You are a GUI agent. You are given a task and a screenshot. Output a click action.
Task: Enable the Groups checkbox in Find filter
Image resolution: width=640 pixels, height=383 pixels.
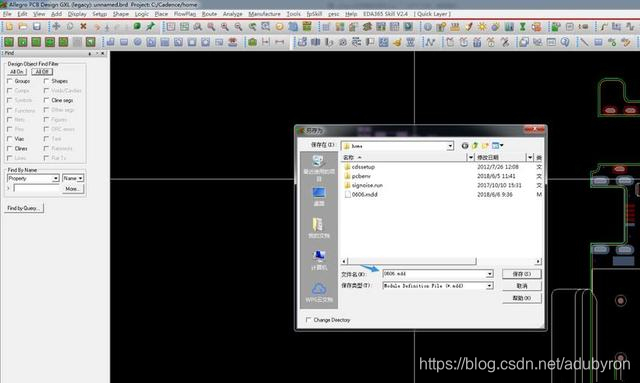click(x=10, y=81)
